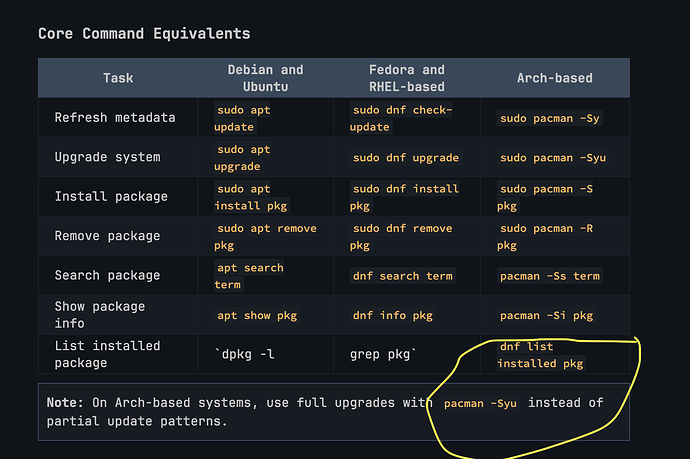The width and height of the screenshot is (690, 459).
Task: Select the sudo dnf upgrade command
Action: (x=406, y=158)
